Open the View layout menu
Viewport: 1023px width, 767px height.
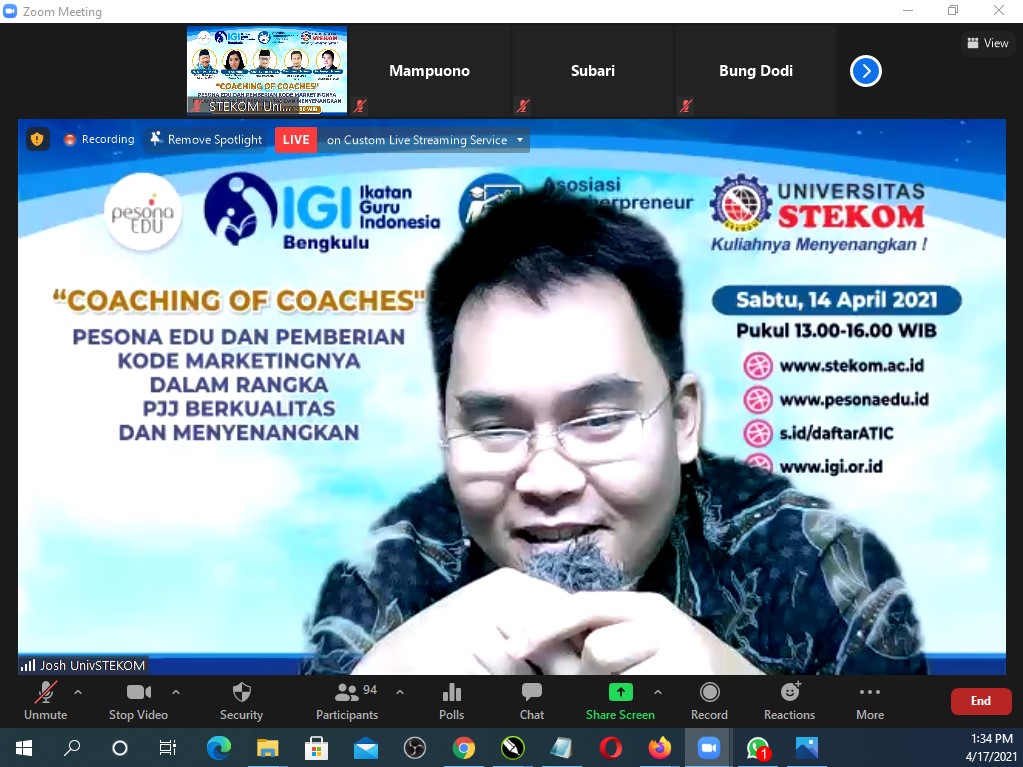click(988, 43)
